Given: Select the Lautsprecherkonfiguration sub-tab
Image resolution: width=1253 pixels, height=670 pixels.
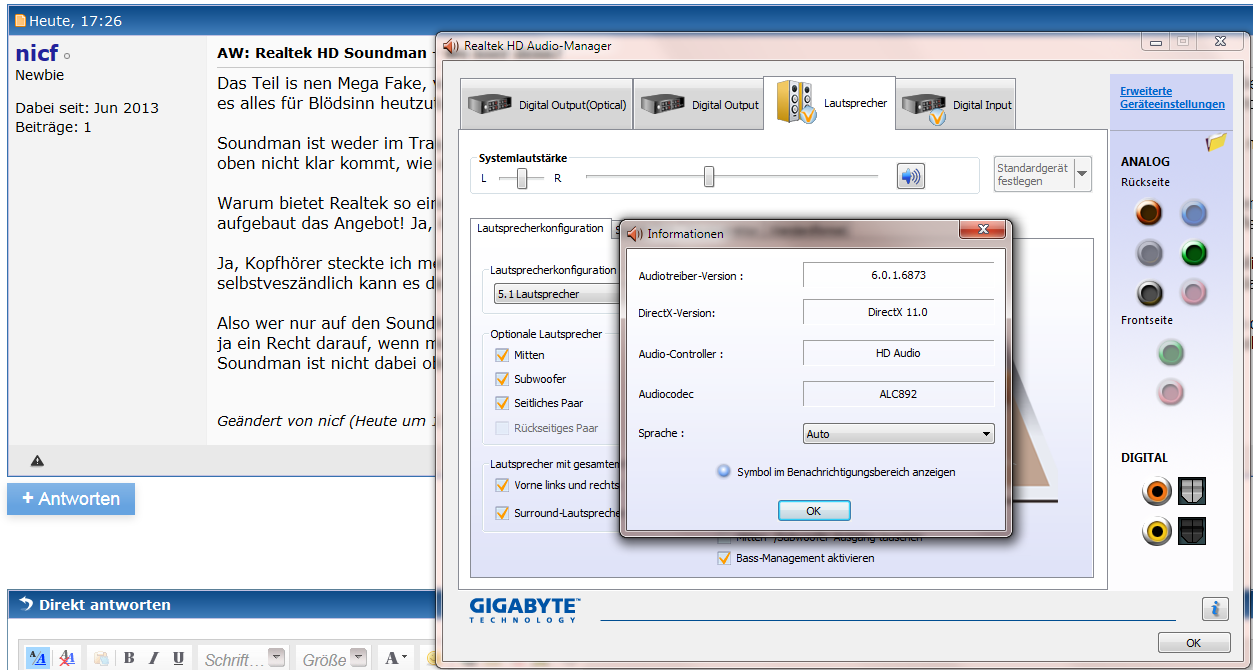Looking at the screenshot, I should click(x=541, y=228).
